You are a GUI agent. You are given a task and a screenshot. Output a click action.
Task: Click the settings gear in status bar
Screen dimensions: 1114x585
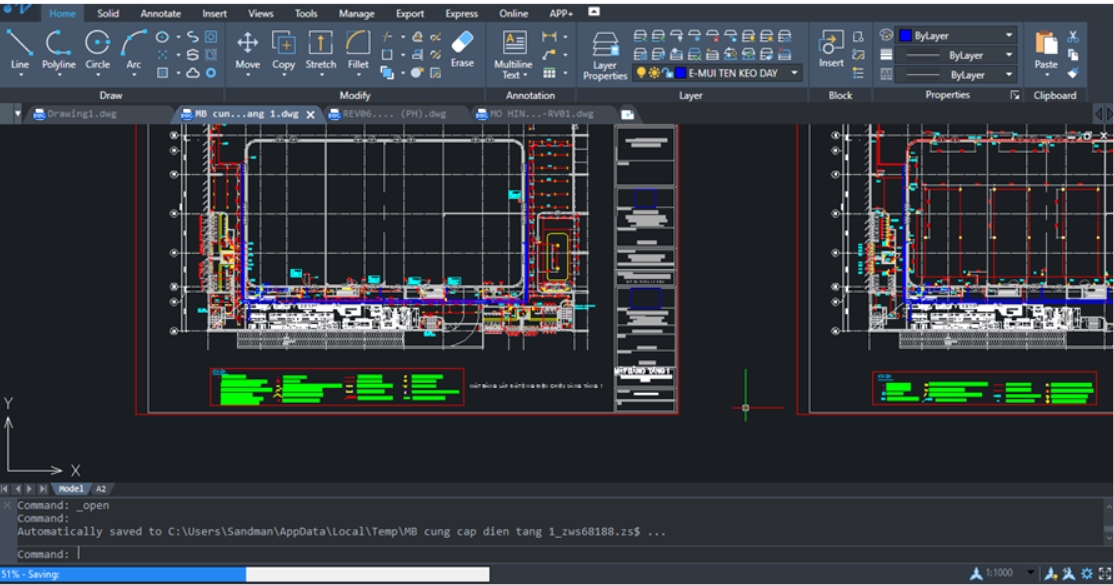tap(1086, 573)
